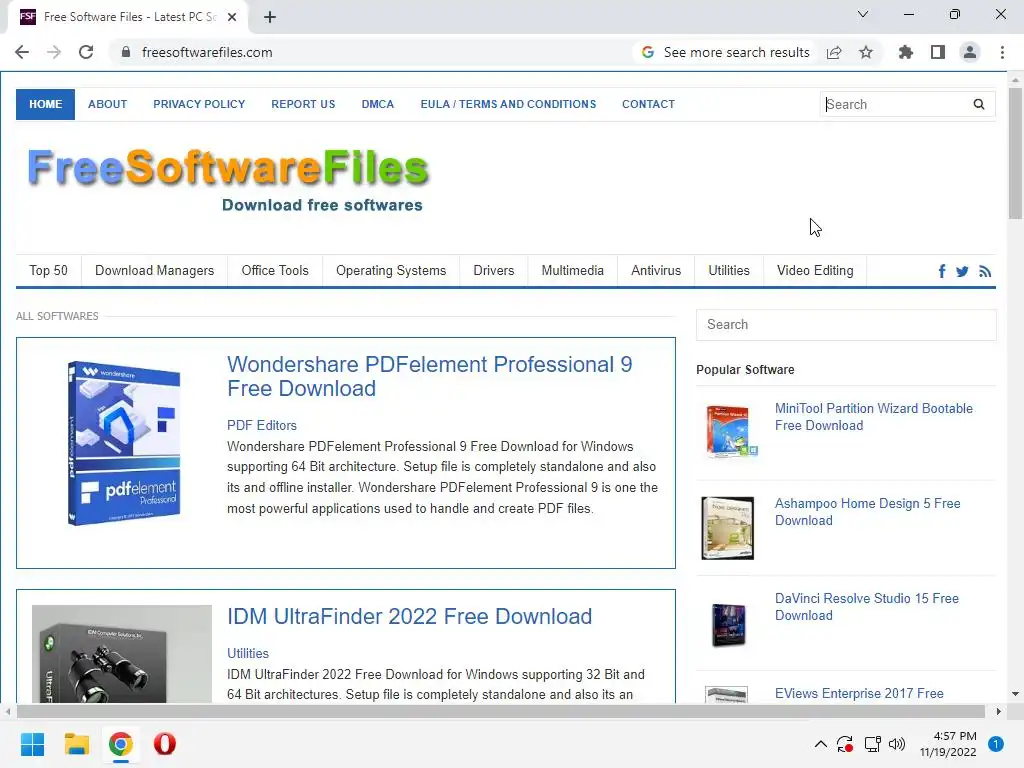The height and width of the screenshot is (768, 1024).
Task: Open EULA / Terms and Conditions
Action: click(508, 104)
